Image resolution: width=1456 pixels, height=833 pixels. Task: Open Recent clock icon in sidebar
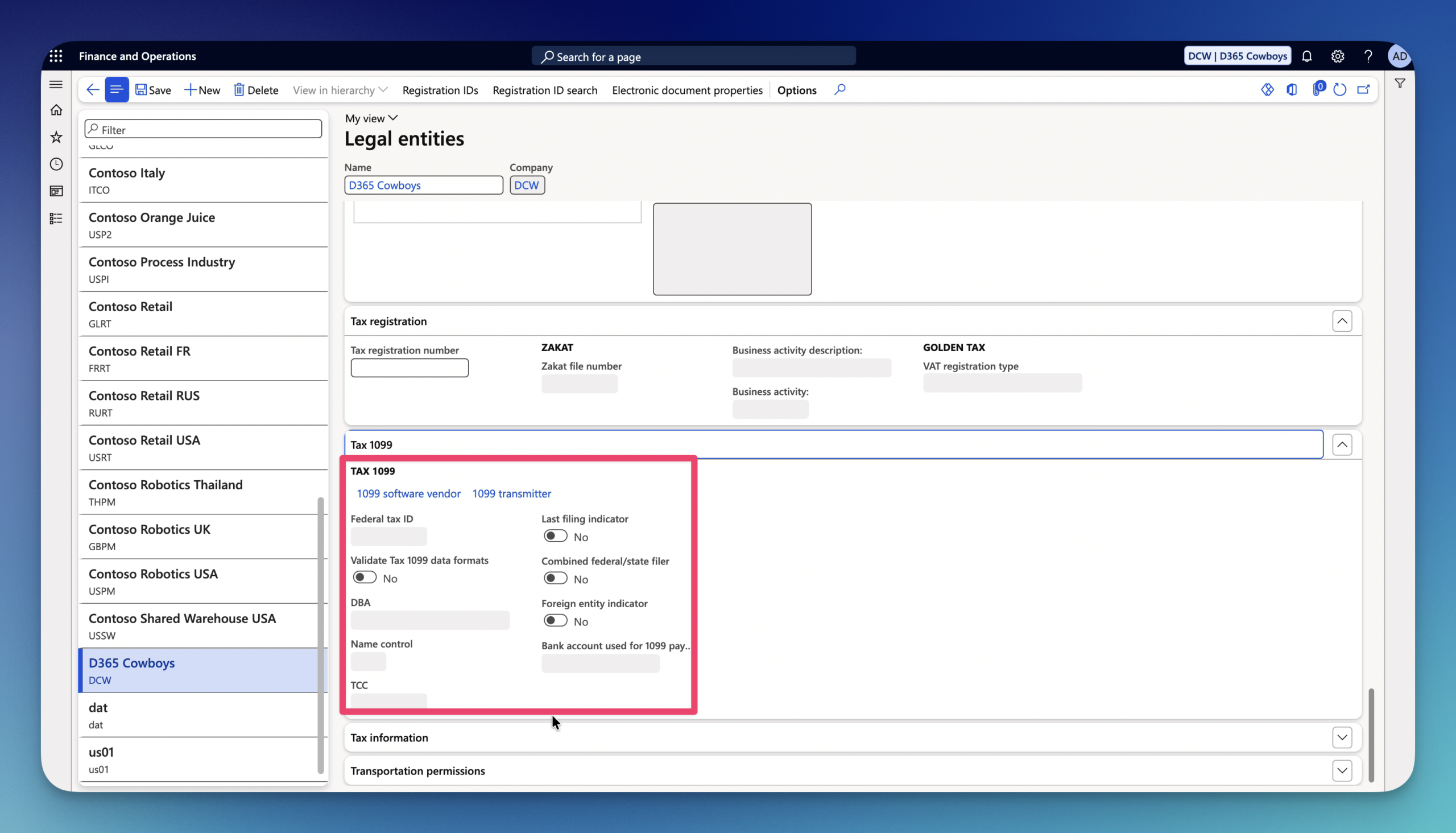56,164
